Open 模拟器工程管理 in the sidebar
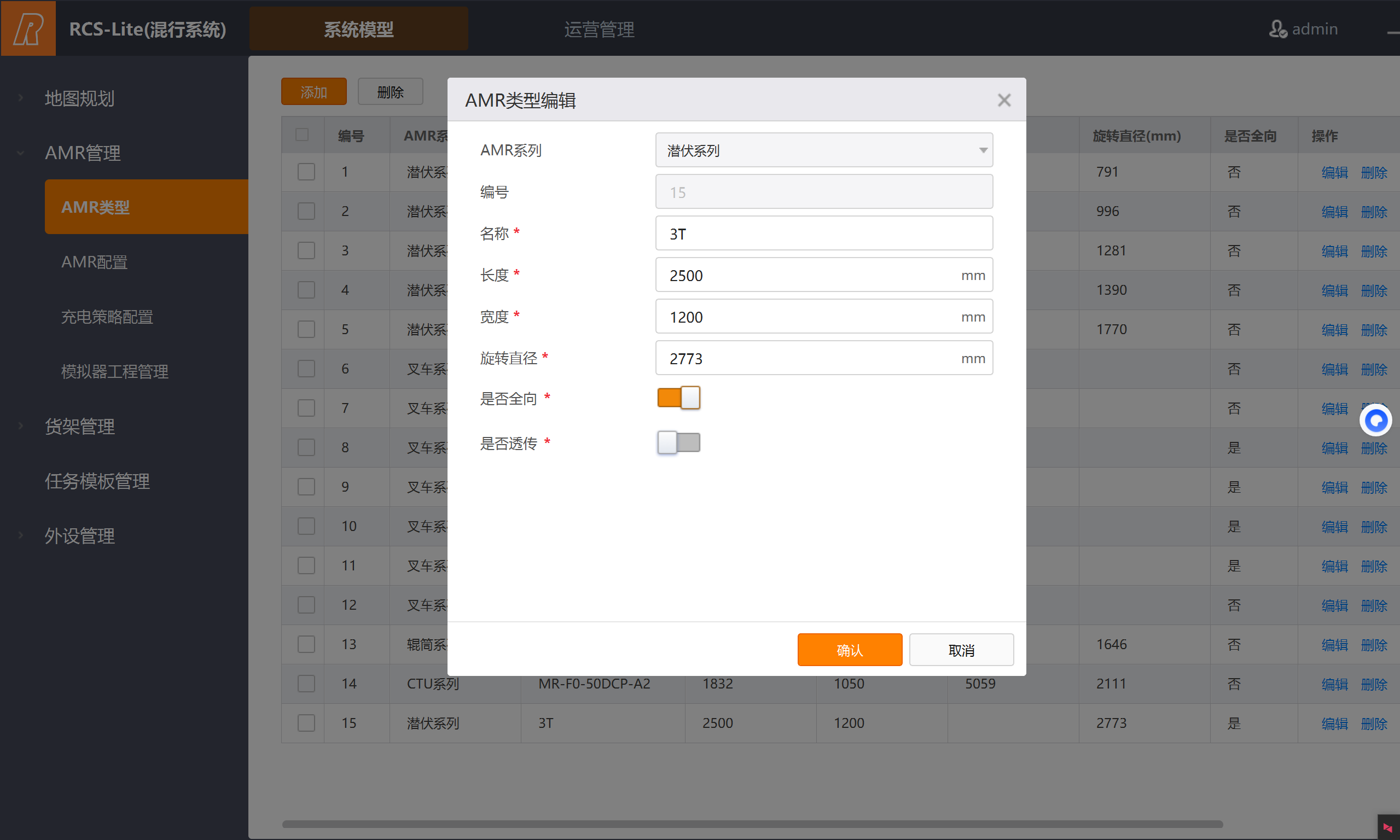Screen dimensions: 1400x840 pos(114,371)
